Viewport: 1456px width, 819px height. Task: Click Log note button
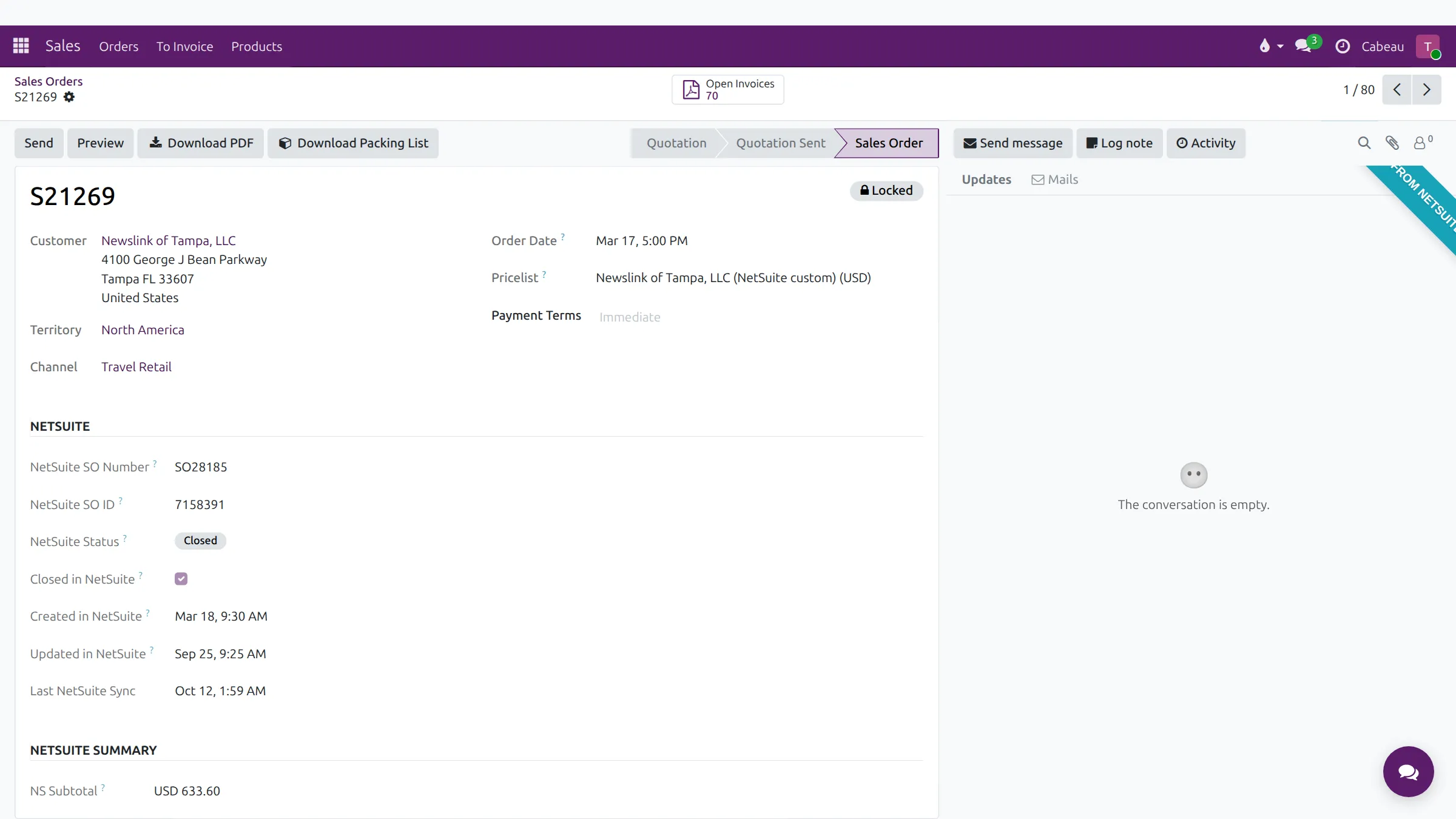point(1119,143)
